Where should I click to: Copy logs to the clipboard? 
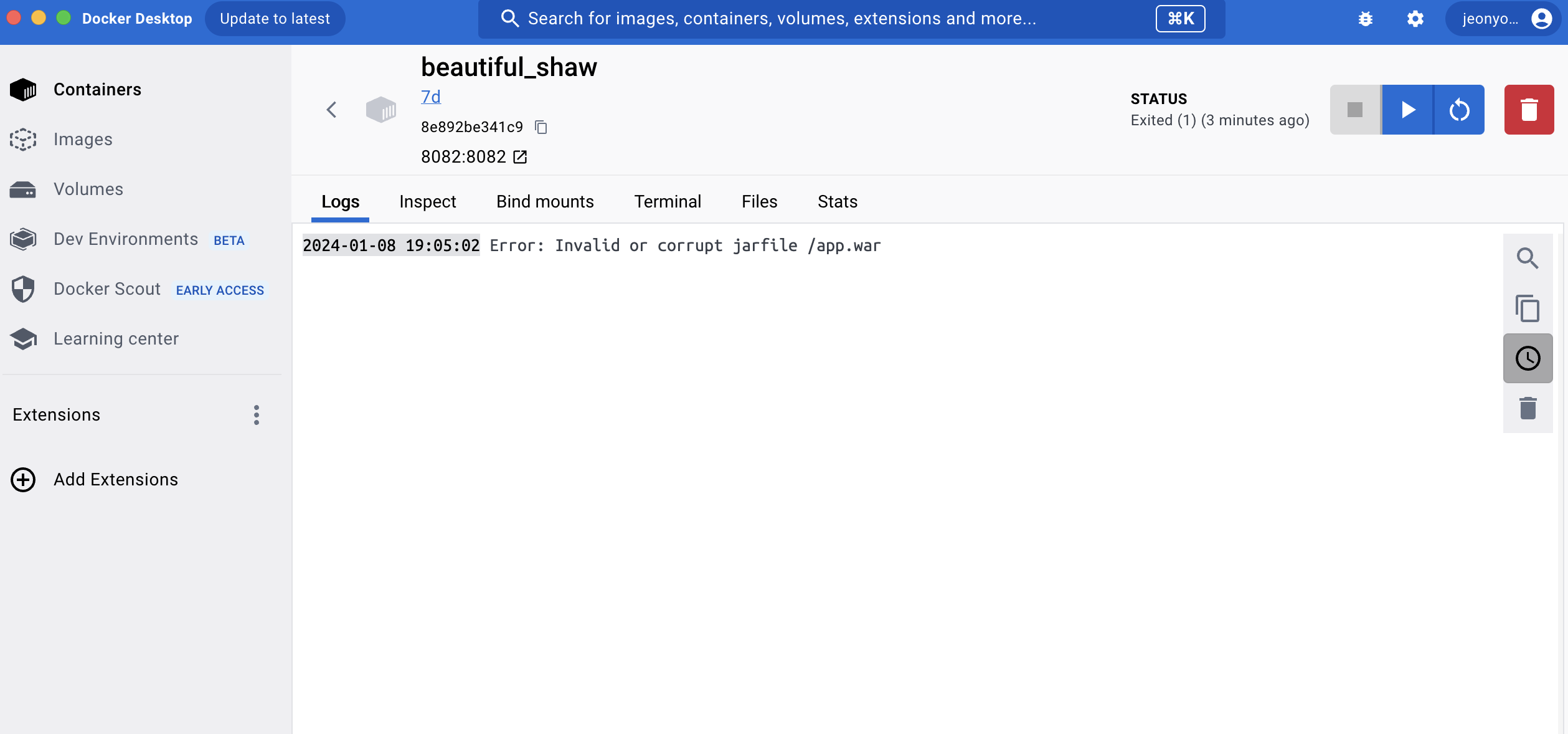coord(1528,308)
